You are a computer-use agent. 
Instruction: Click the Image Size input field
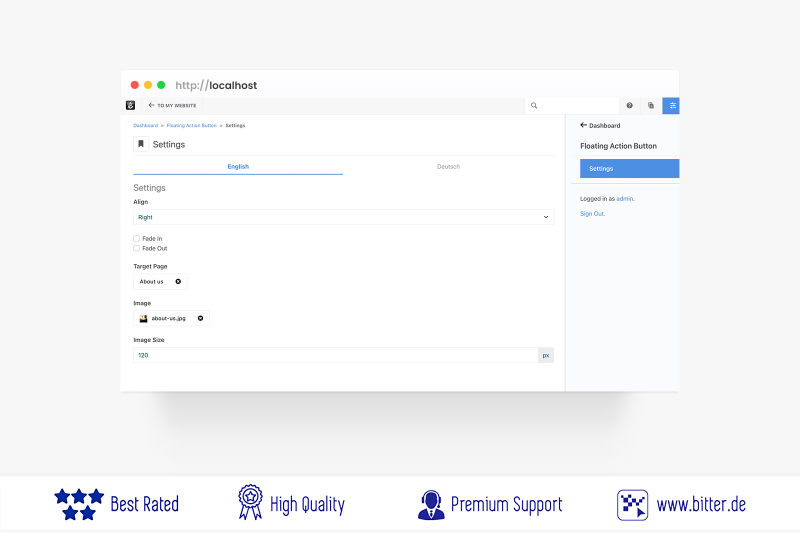pyautogui.click(x=335, y=355)
